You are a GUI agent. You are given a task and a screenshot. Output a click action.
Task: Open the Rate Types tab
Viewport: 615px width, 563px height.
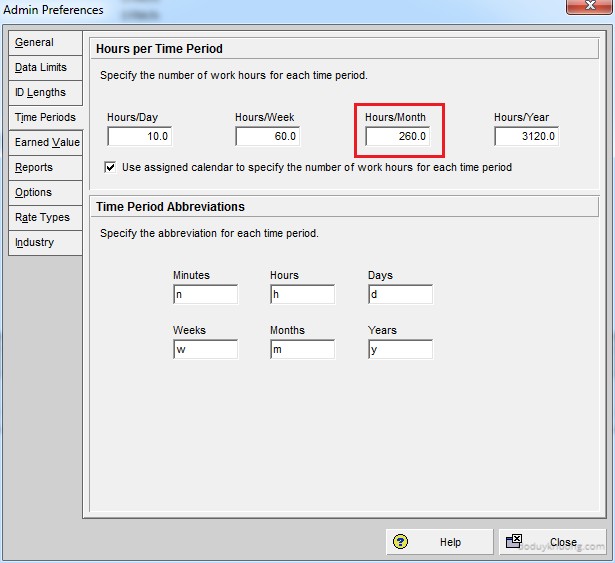tap(42, 218)
